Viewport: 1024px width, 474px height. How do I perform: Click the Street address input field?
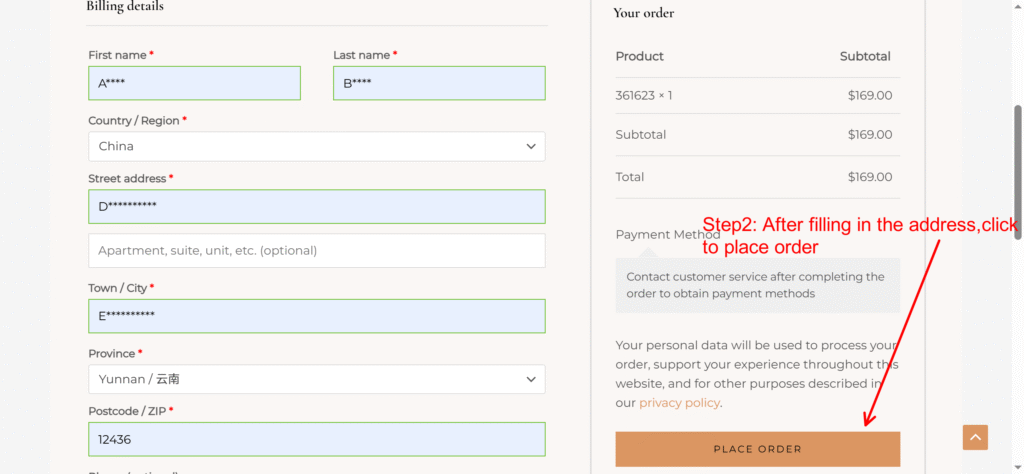click(316, 207)
